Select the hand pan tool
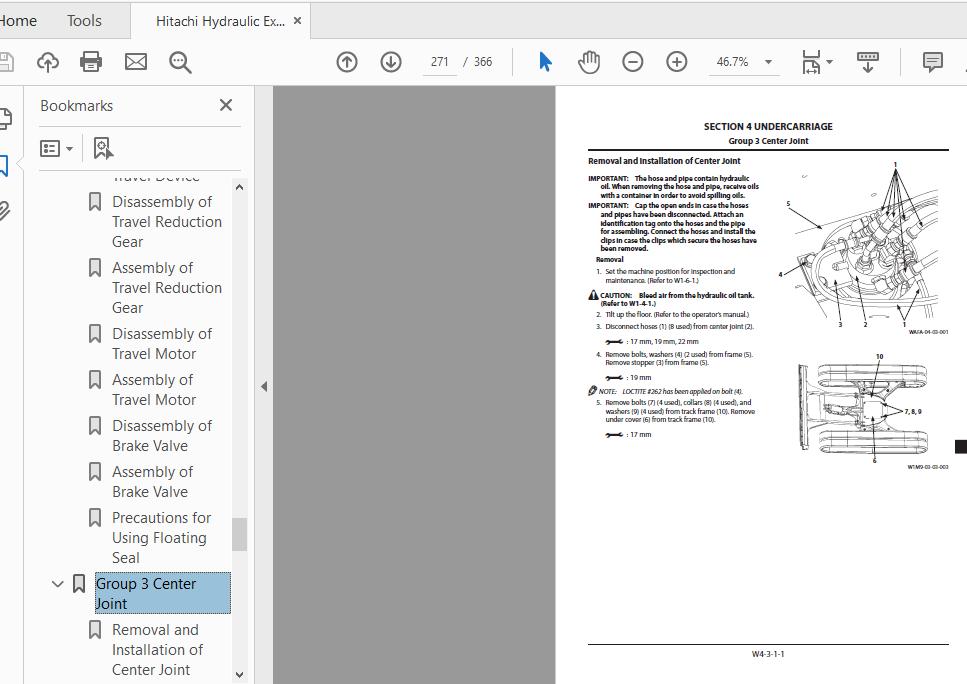The height and width of the screenshot is (684, 967). tap(589, 62)
